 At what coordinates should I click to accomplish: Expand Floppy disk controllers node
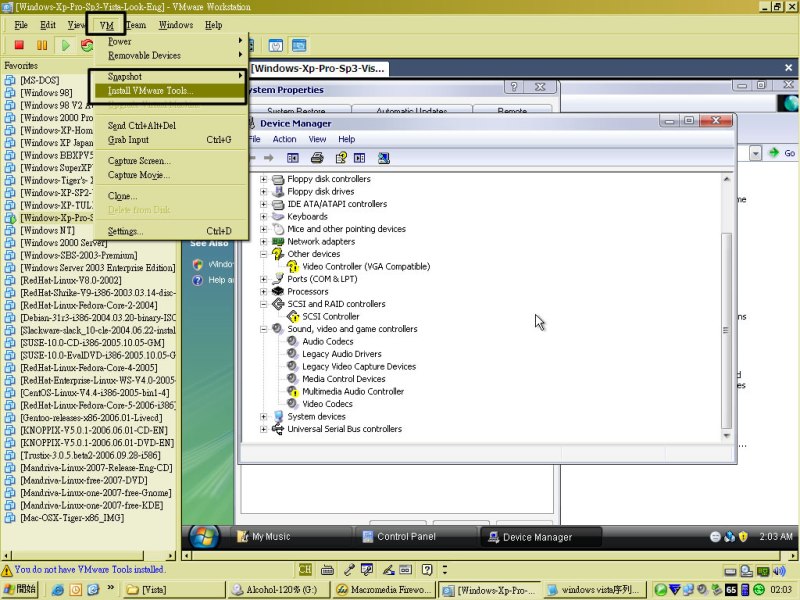point(263,179)
